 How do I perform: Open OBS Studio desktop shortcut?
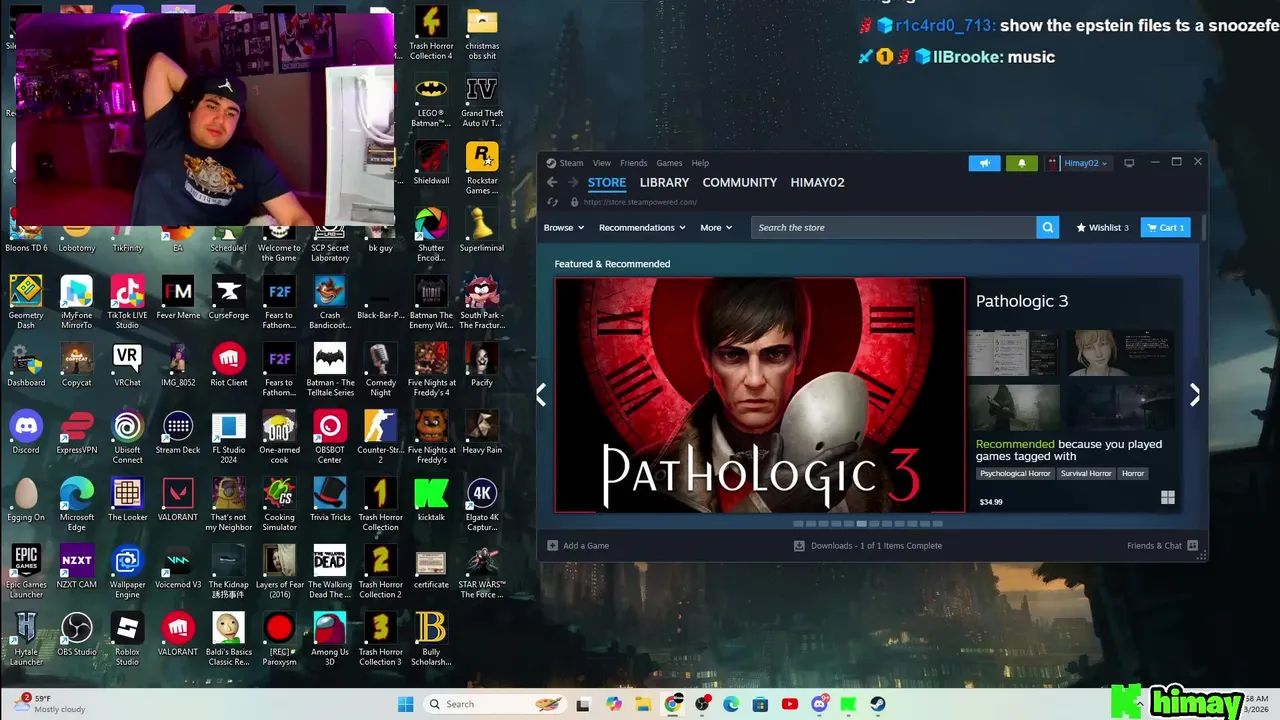77,636
